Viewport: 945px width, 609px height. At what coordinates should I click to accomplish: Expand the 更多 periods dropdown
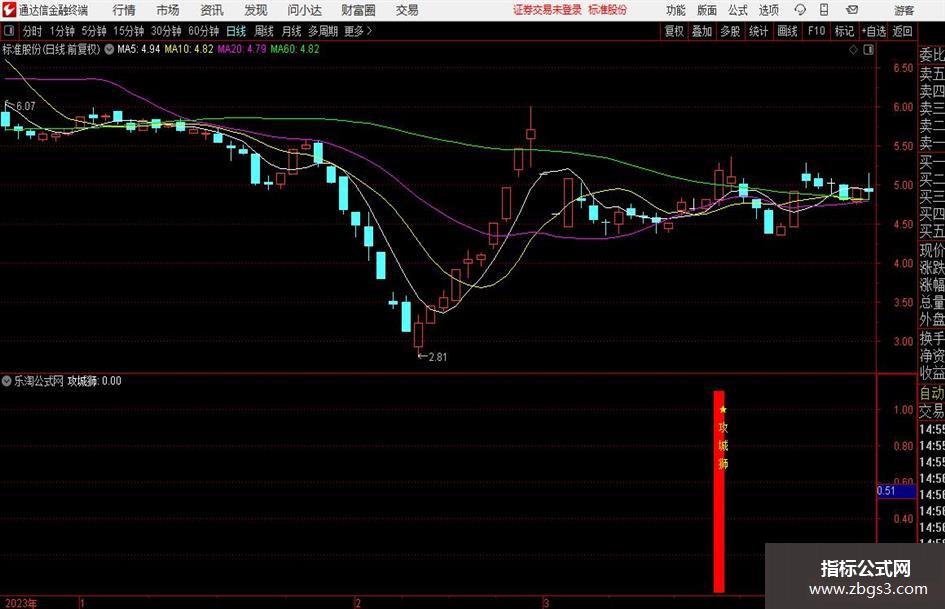tap(358, 31)
